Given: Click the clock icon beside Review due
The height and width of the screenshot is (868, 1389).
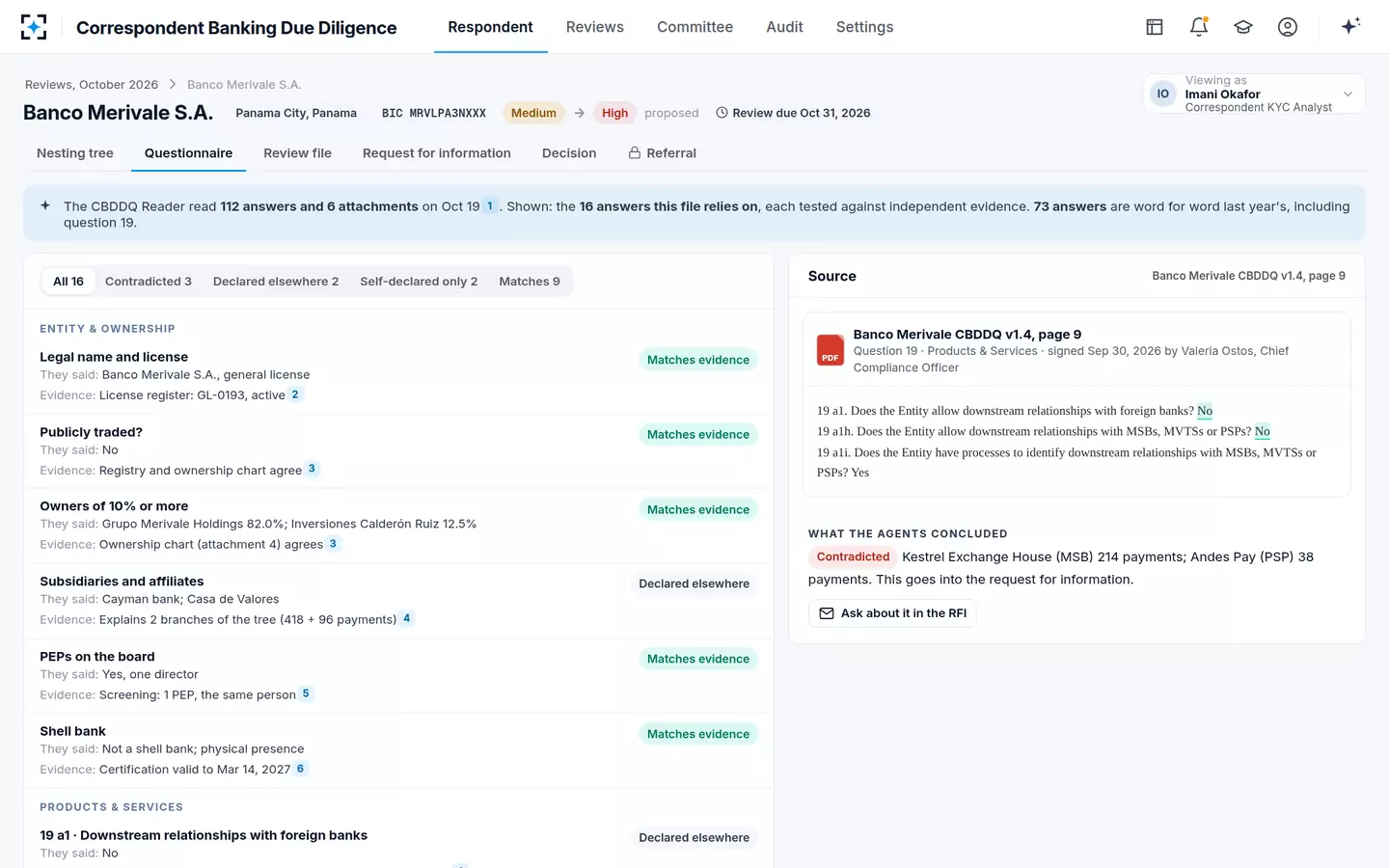Looking at the screenshot, I should coord(722,113).
